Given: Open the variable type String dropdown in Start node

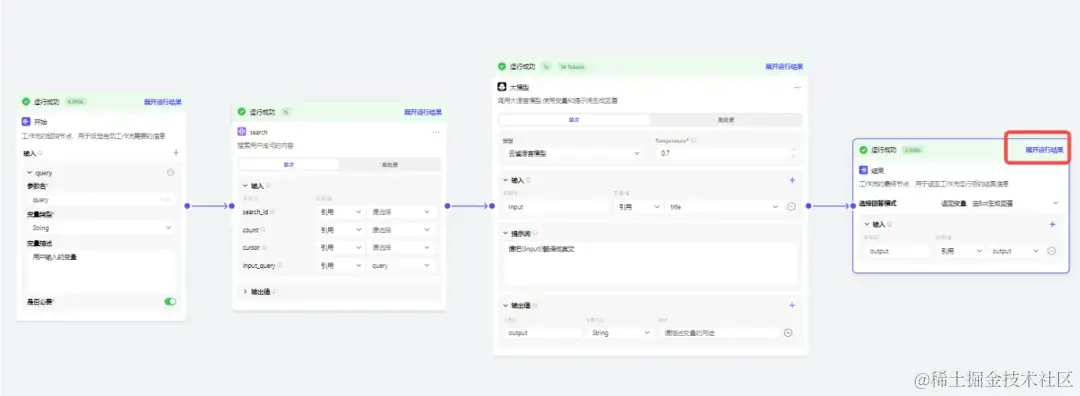Looking at the screenshot, I should 101,227.
